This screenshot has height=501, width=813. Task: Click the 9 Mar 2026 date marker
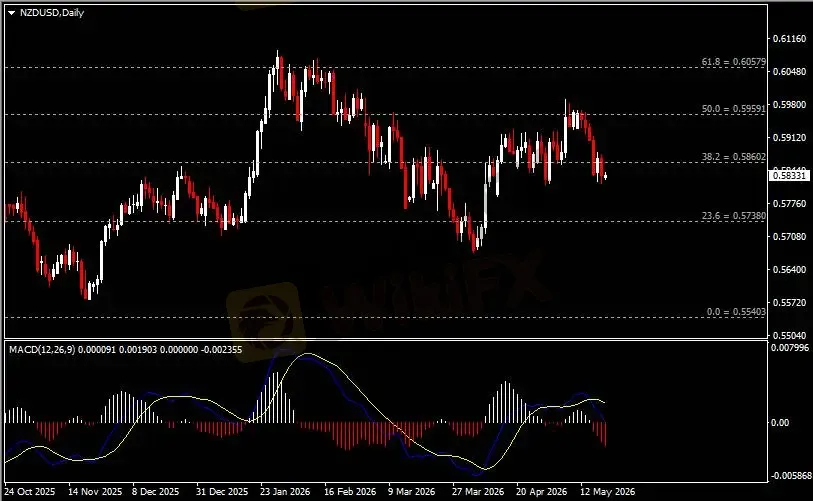412,491
